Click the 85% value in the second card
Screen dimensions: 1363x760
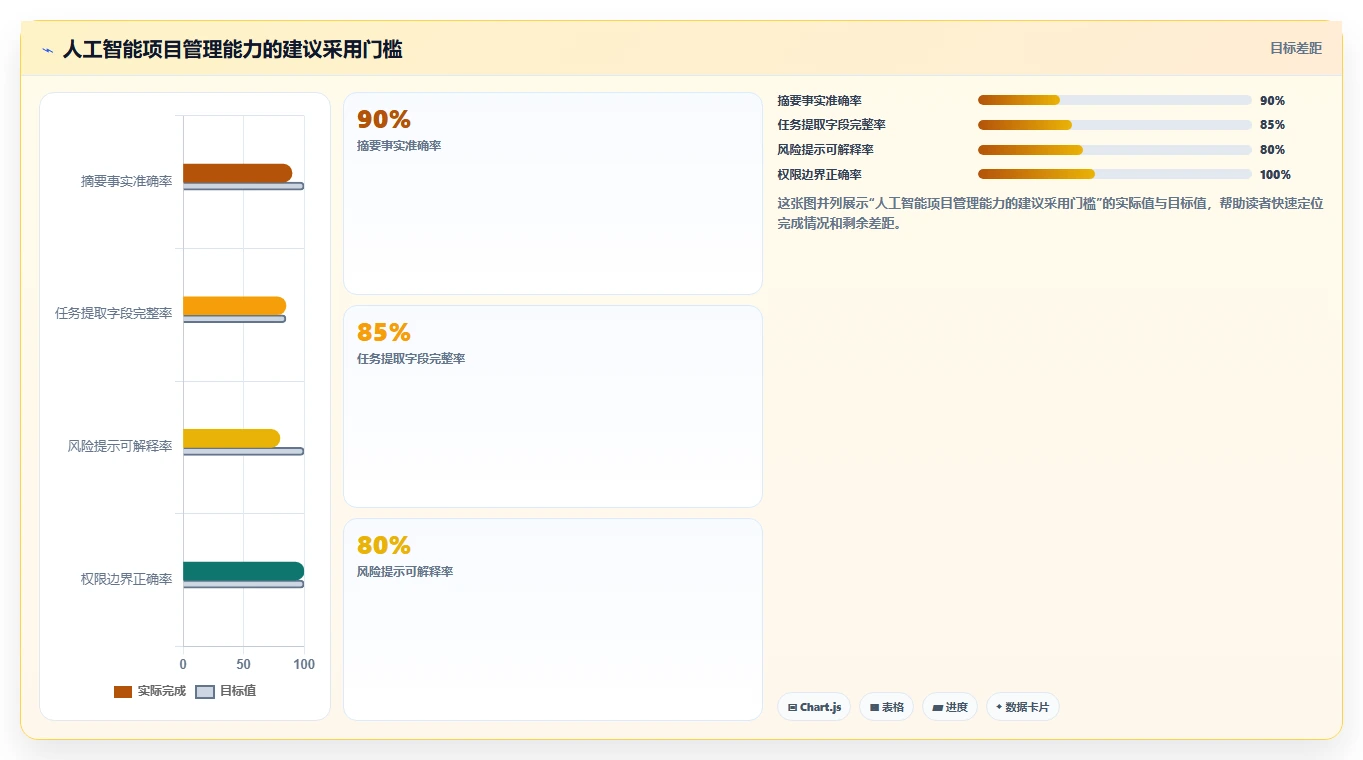384,333
